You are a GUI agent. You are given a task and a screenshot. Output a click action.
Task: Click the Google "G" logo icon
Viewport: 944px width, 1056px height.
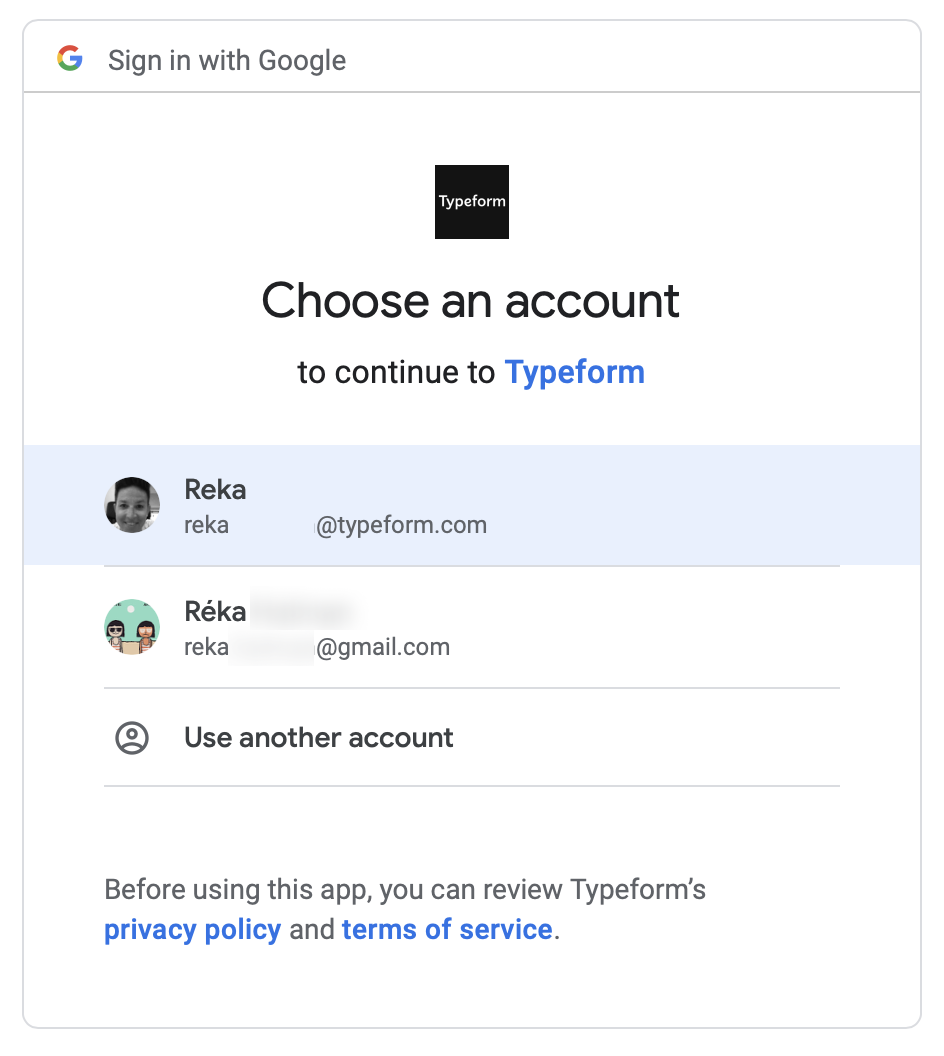click(x=70, y=59)
